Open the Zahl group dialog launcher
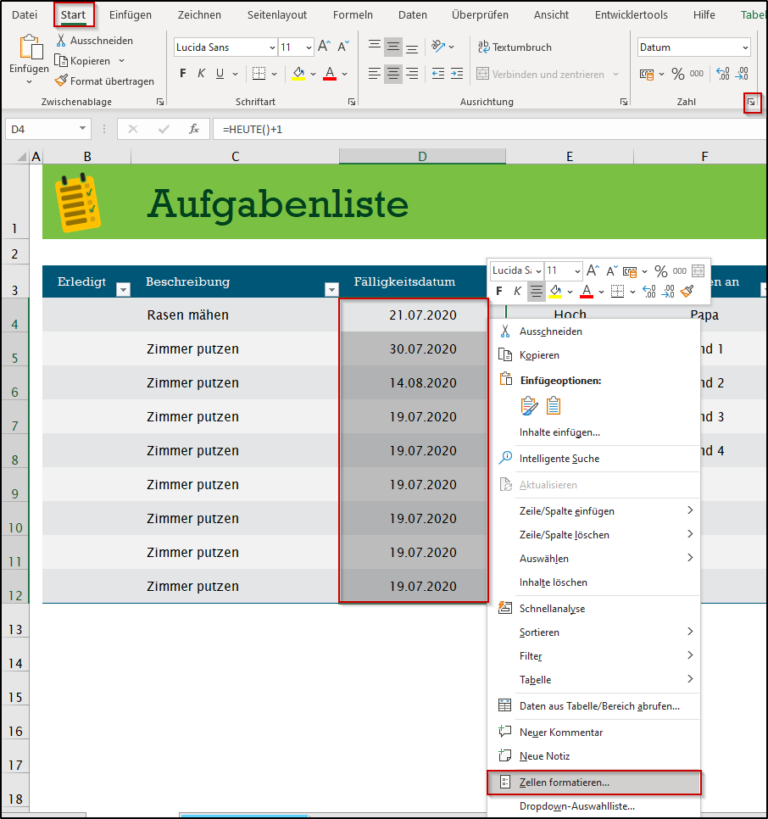 point(752,102)
